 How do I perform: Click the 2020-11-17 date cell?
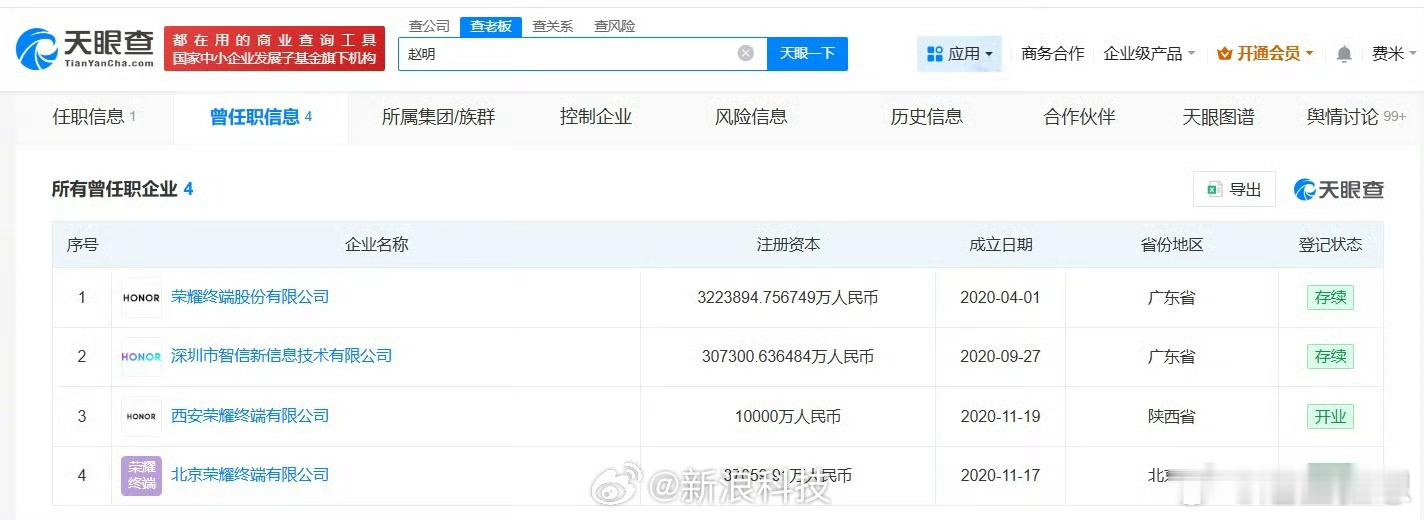tap(1000, 476)
